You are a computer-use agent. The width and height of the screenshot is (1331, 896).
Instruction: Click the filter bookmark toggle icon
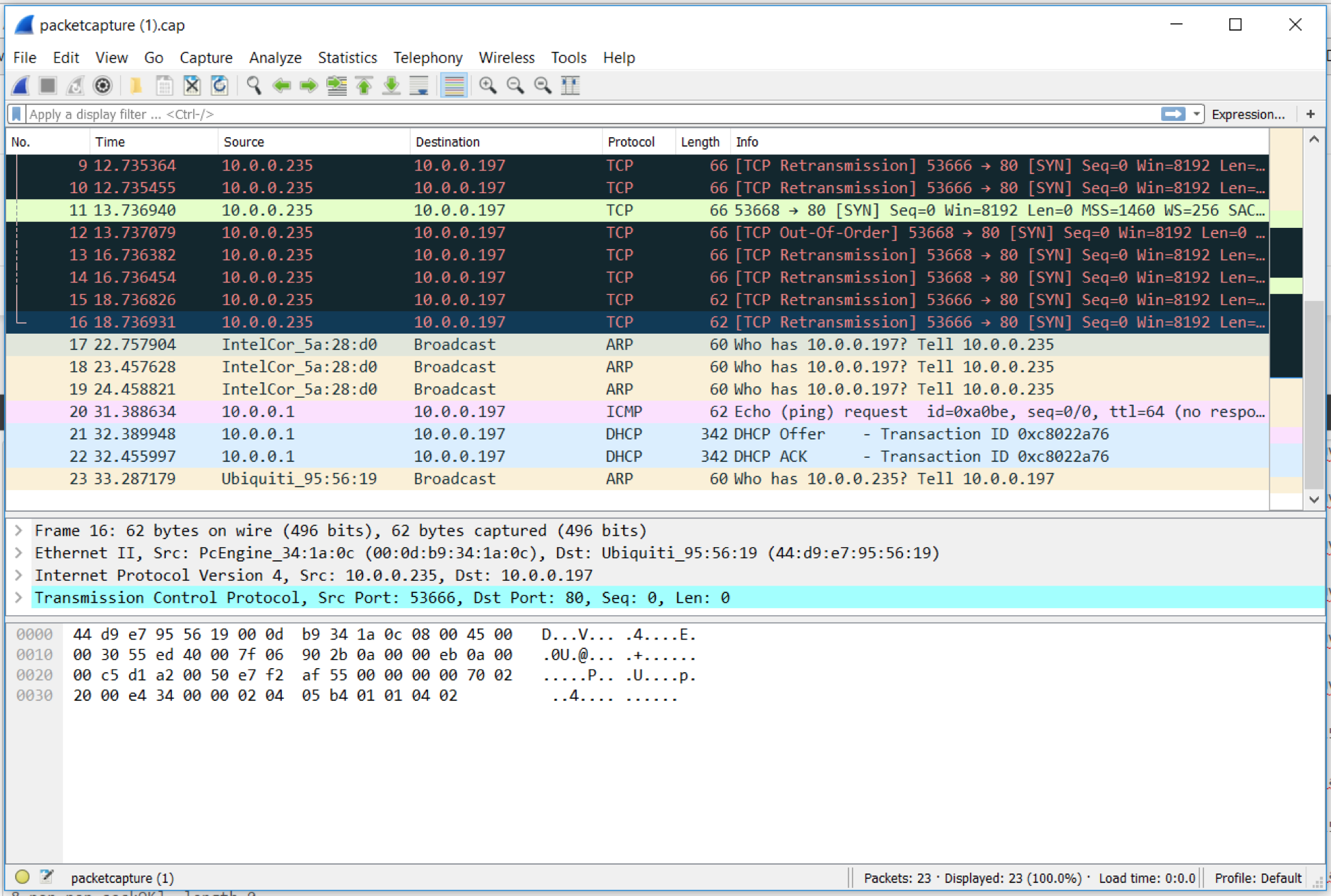pyautogui.click(x=16, y=114)
